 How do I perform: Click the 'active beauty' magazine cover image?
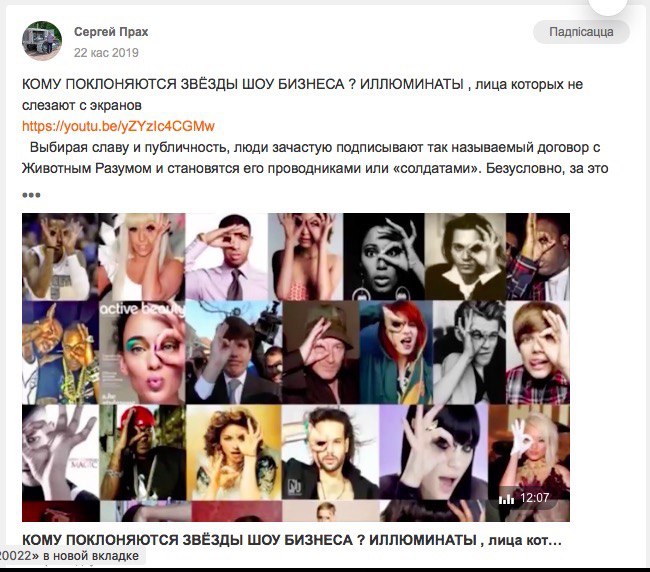click(x=142, y=352)
